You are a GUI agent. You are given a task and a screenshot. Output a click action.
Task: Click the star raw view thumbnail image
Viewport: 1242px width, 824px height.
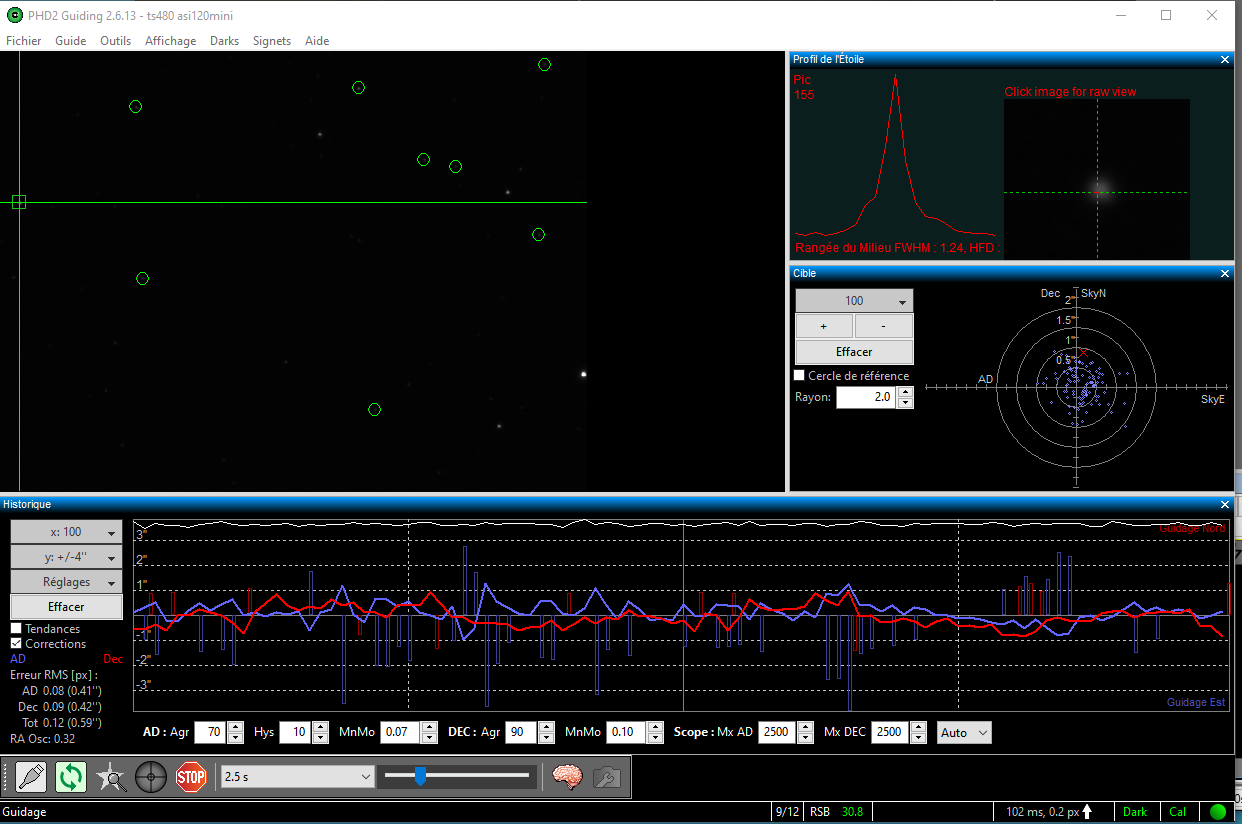(1097, 177)
